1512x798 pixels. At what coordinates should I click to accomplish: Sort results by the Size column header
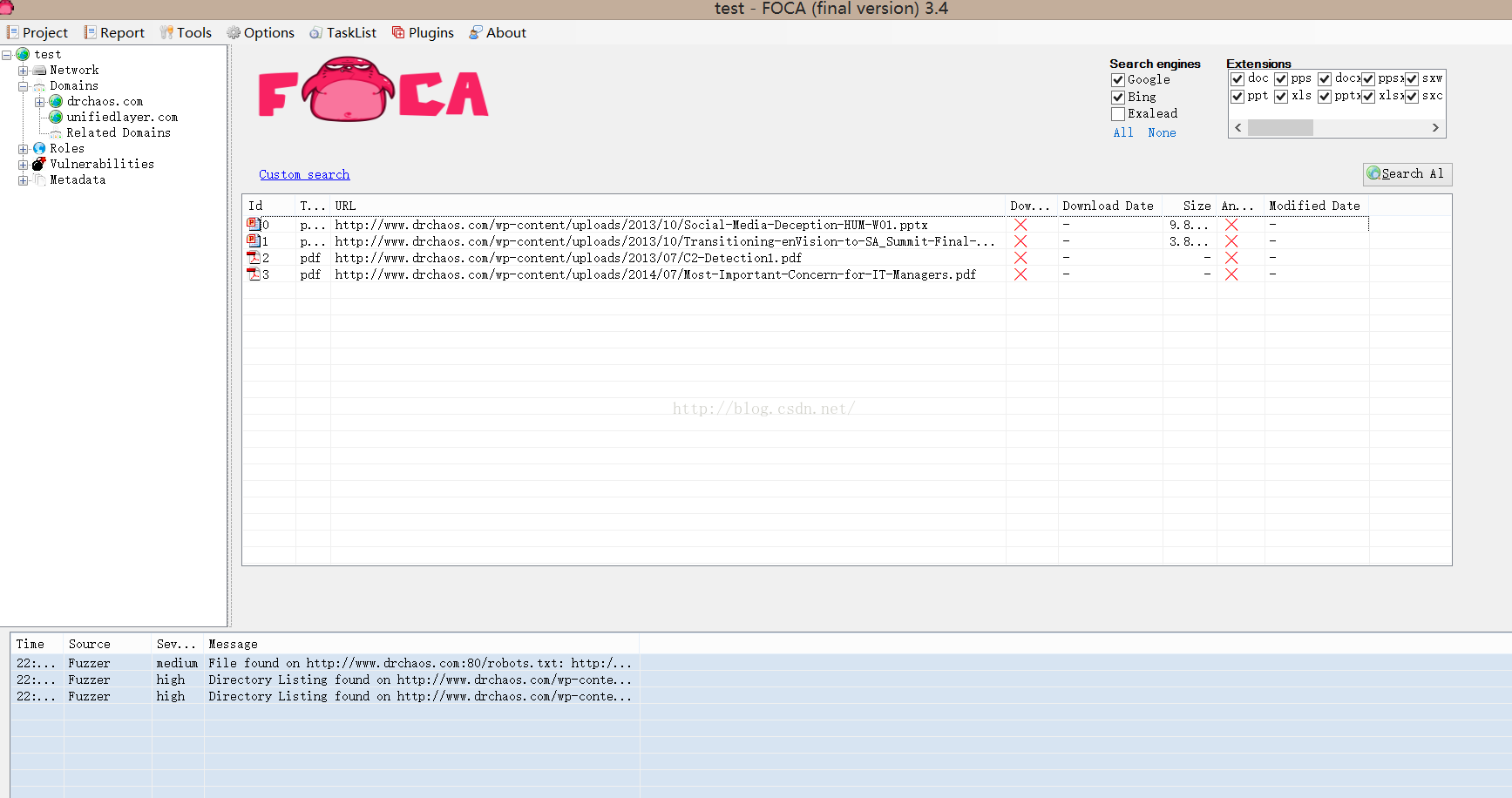(1190, 206)
